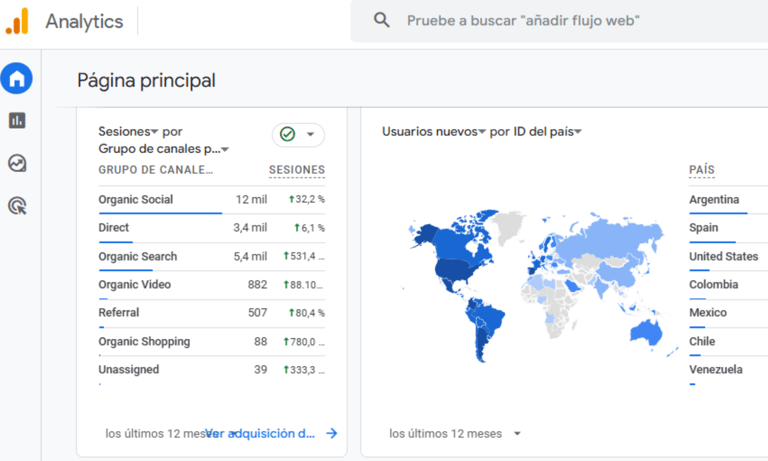Click the 6,1 % change value

coord(309,228)
